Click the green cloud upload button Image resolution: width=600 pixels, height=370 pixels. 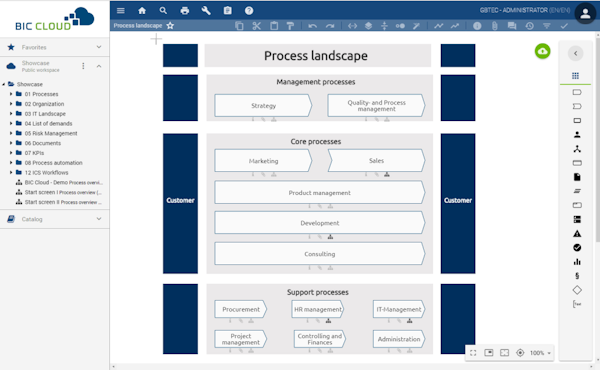click(x=543, y=51)
